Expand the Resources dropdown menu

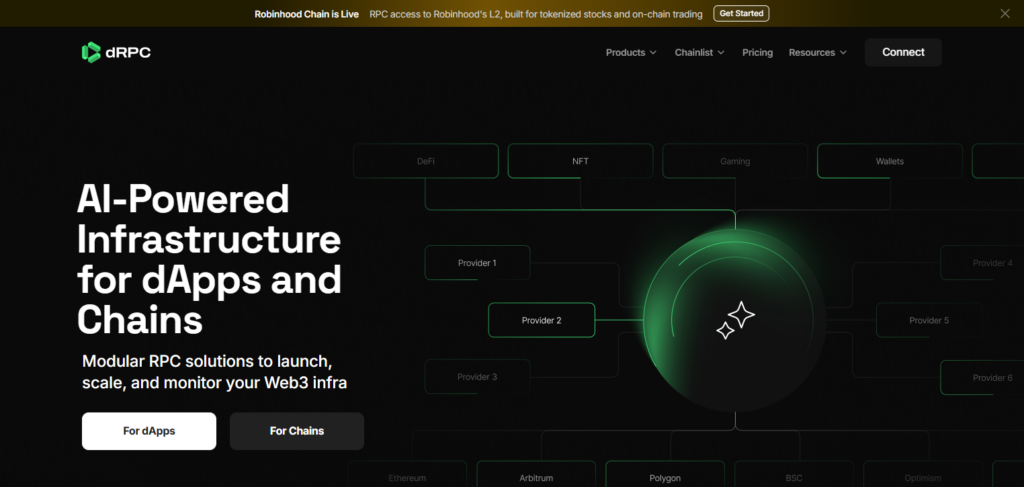(x=818, y=52)
